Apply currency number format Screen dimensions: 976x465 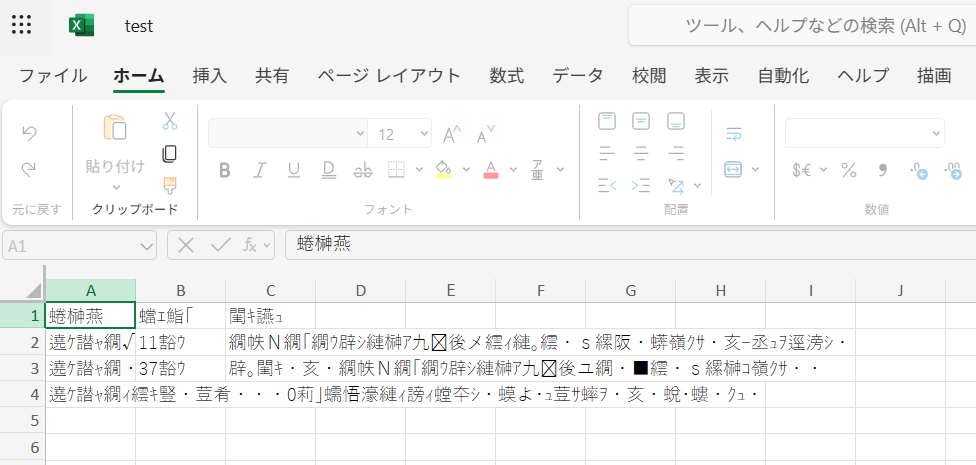coord(802,169)
